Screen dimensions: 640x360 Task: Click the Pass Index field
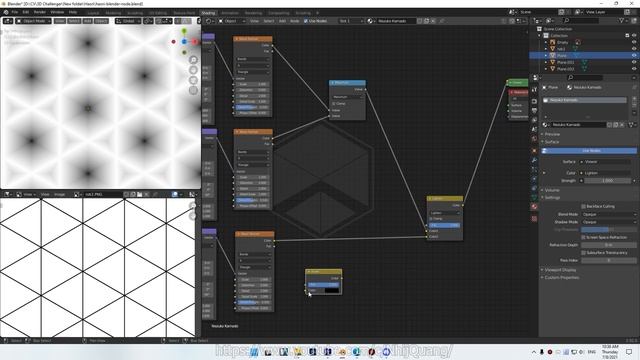pos(609,260)
